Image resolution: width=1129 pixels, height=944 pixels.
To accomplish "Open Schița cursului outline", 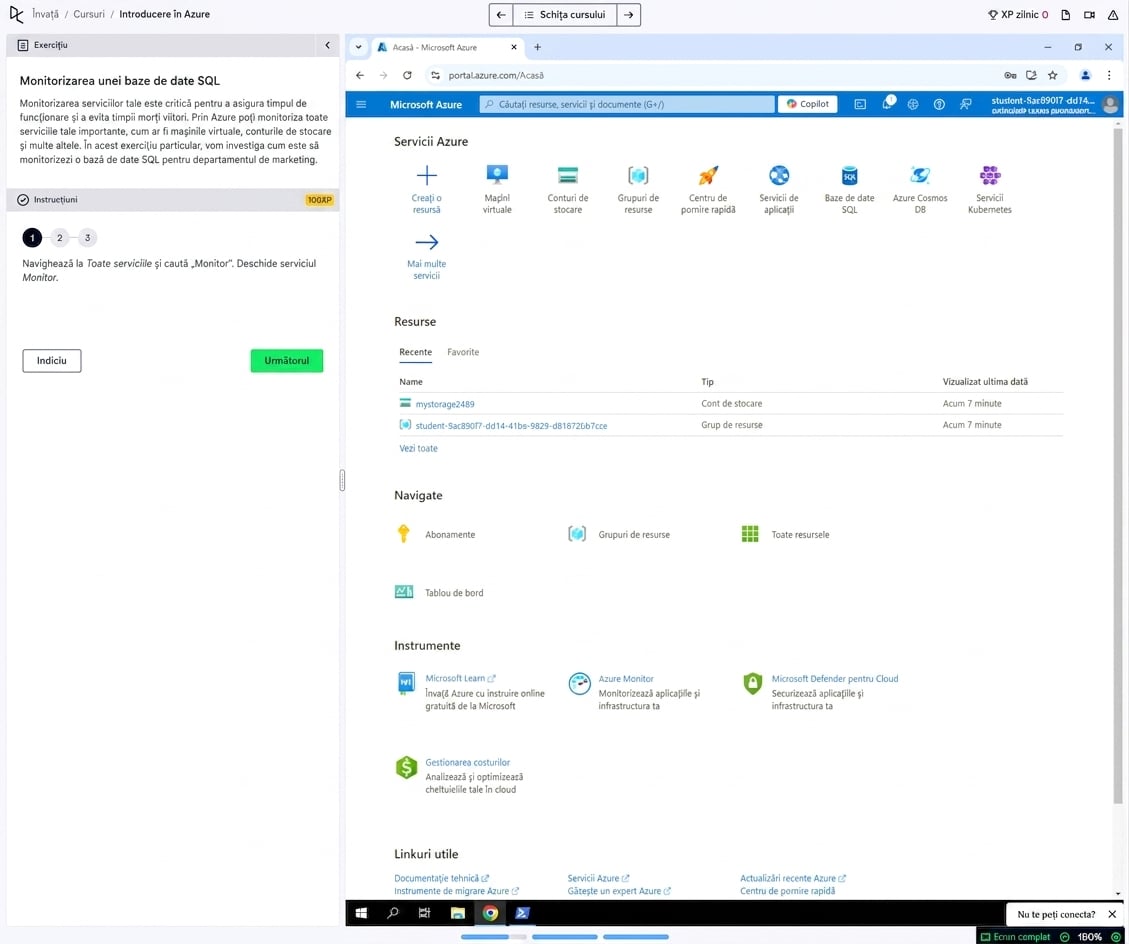I will click(x=564, y=14).
